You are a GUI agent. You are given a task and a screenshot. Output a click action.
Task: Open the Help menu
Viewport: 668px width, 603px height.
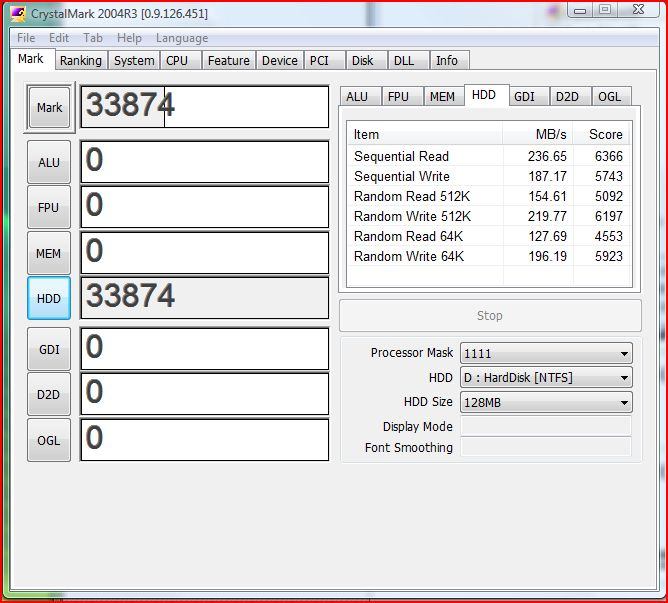129,38
